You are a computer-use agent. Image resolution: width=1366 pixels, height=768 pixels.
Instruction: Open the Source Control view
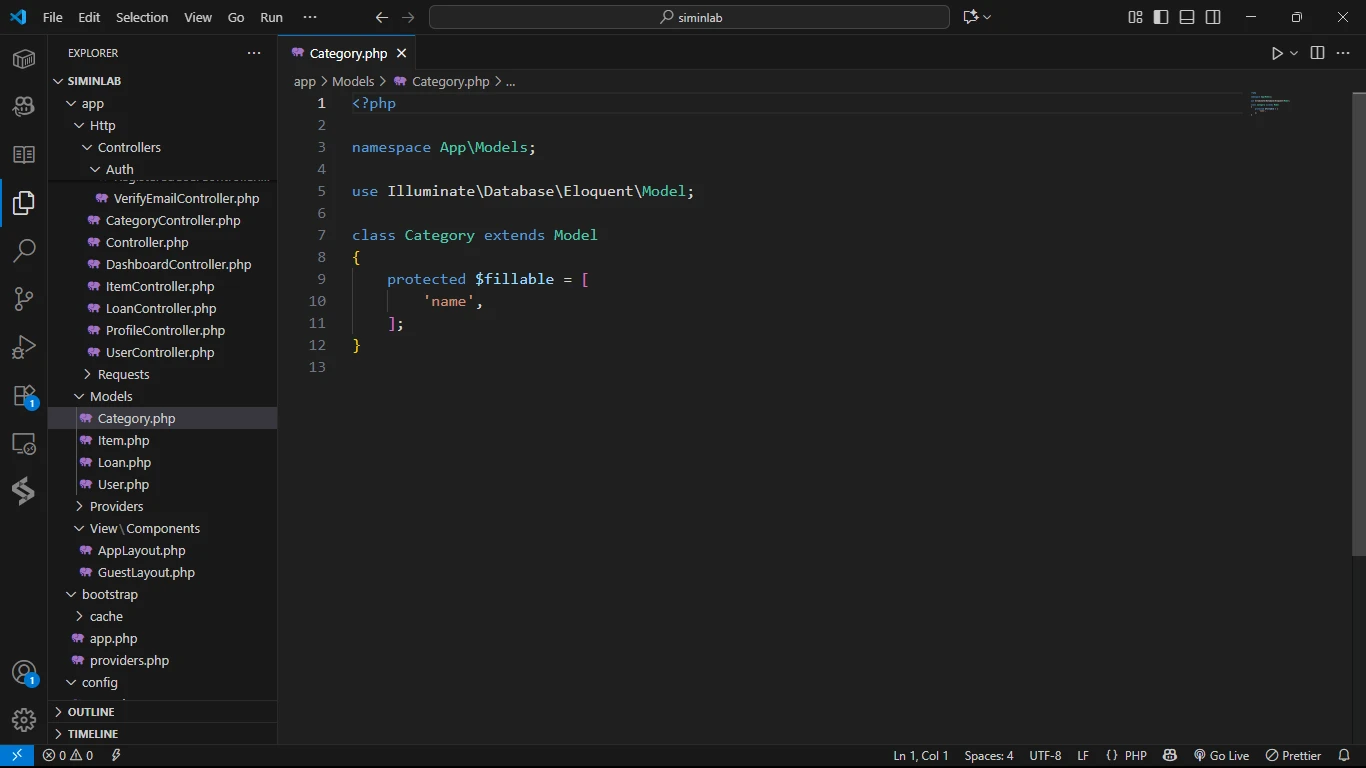pyautogui.click(x=24, y=298)
